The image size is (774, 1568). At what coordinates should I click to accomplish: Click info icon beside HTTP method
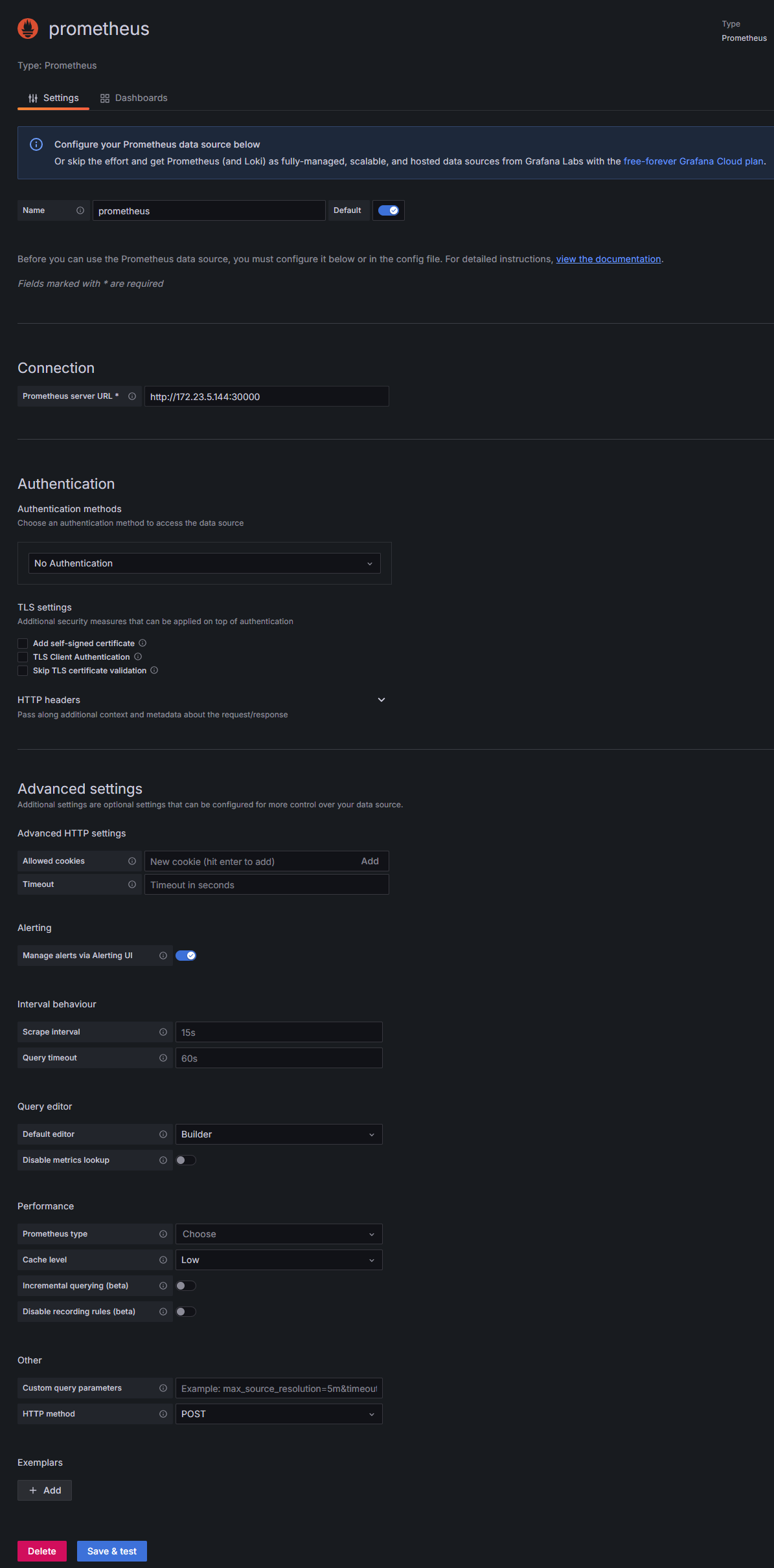(163, 1414)
